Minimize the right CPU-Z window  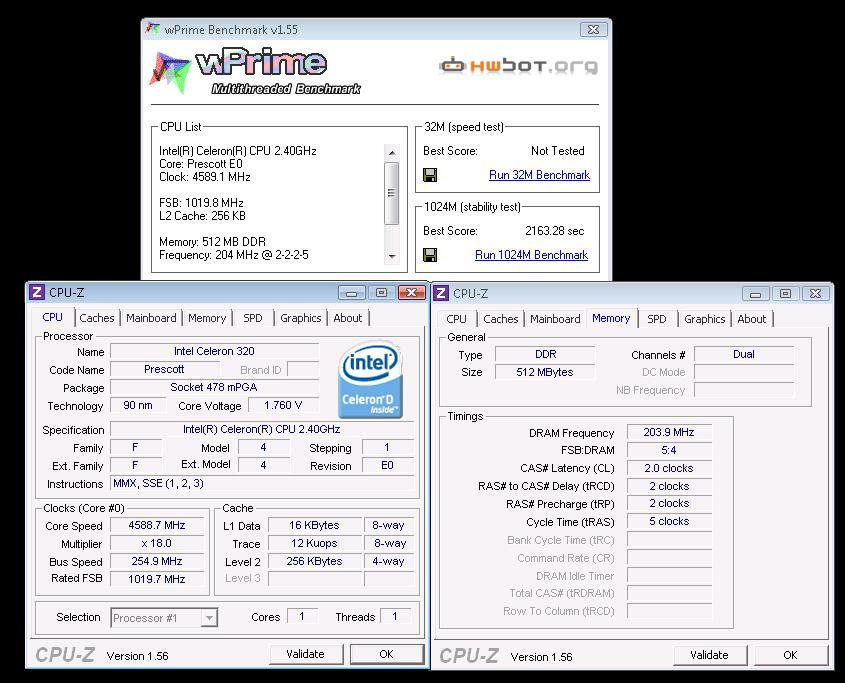pyautogui.click(x=756, y=294)
